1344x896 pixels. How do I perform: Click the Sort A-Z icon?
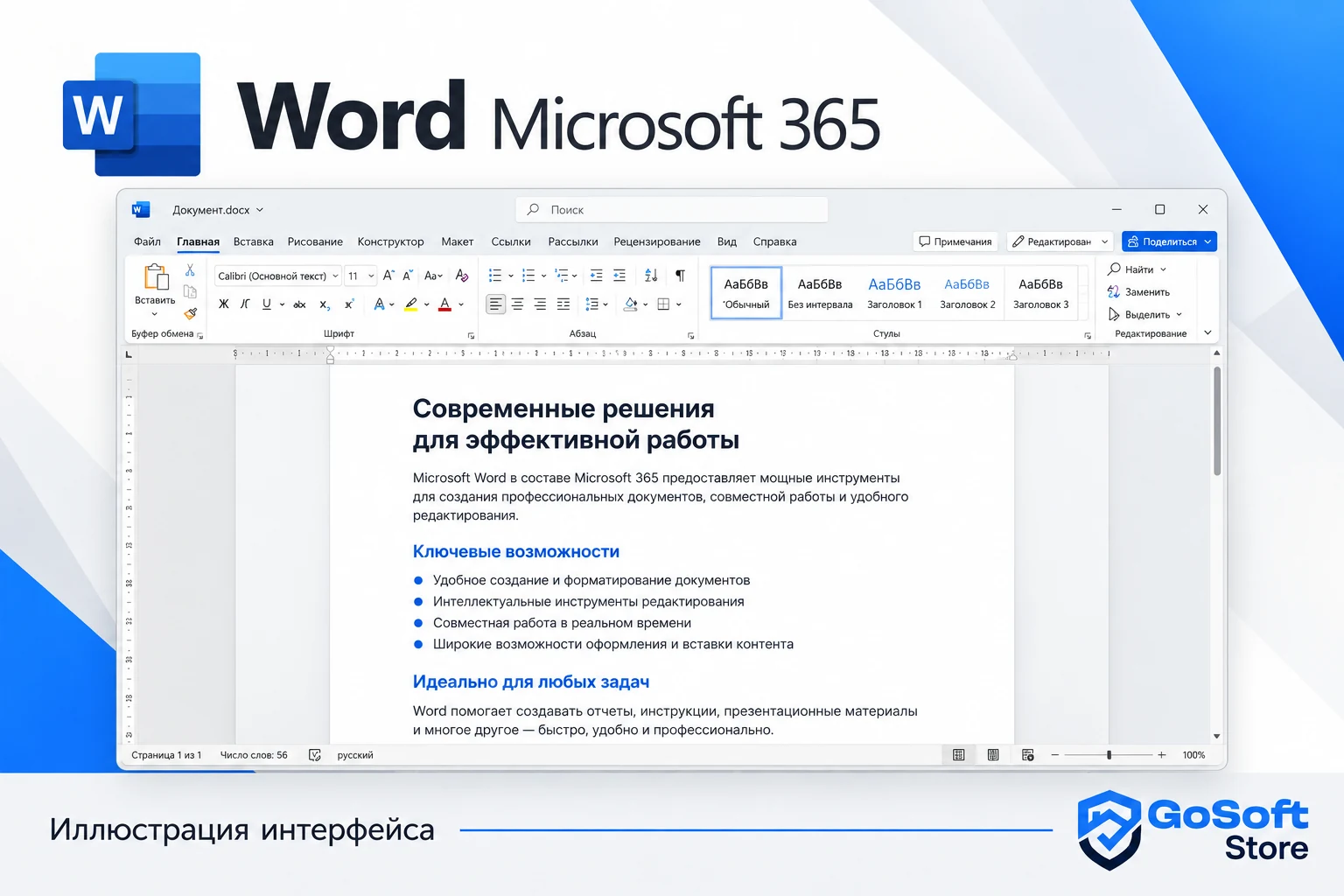coord(651,276)
